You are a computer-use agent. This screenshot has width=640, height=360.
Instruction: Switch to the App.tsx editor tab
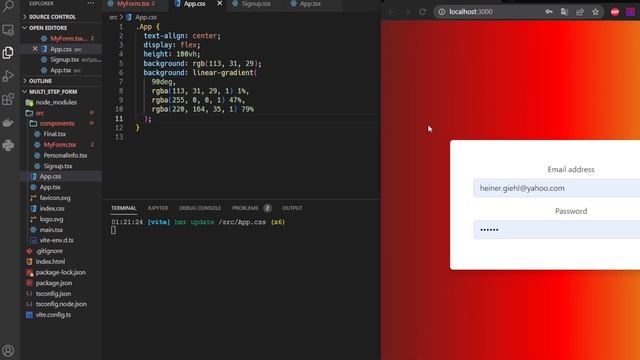(x=310, y=4)
